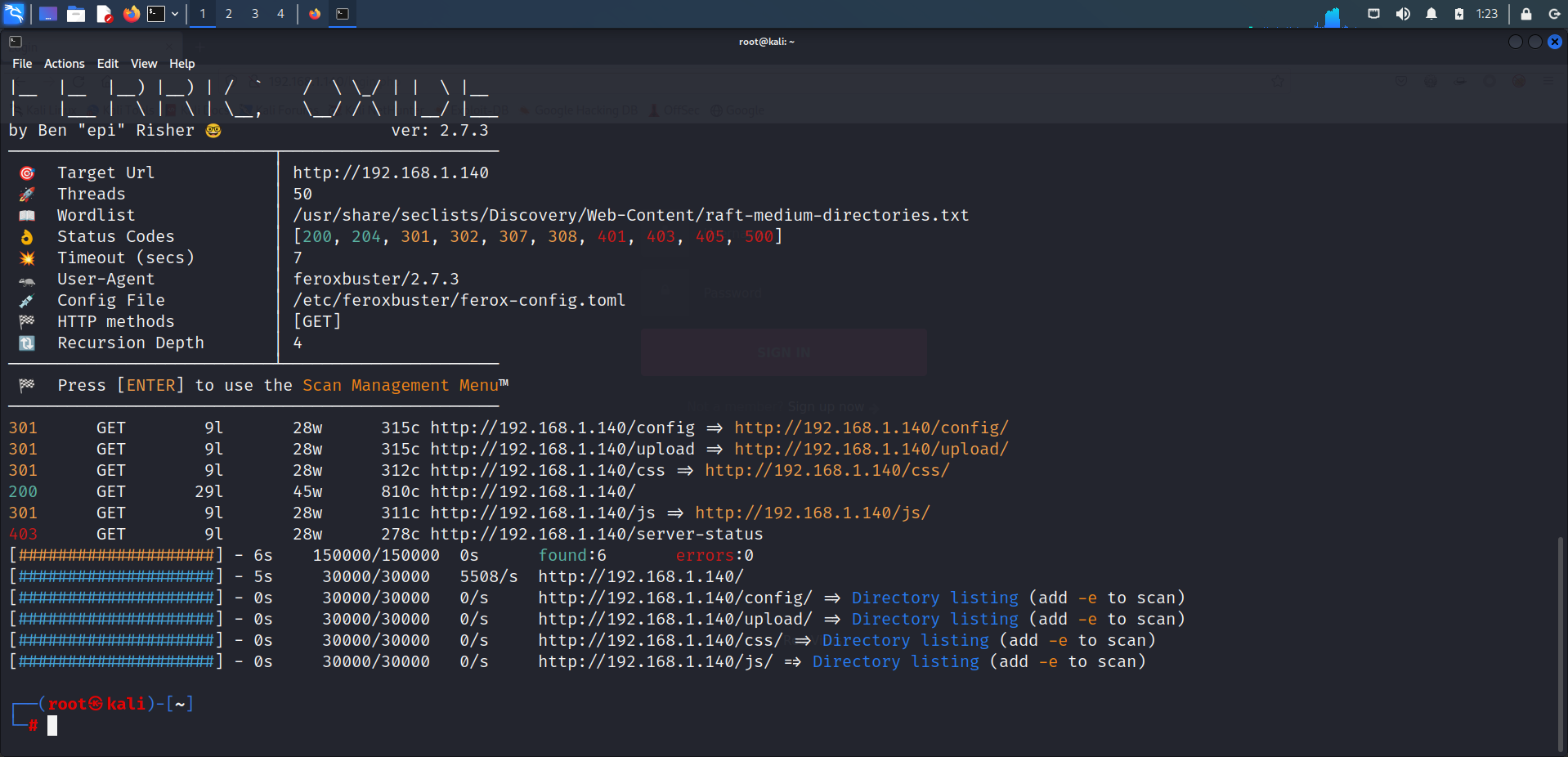
Task: Click the log out icon
Action: (x=1554, y=14)
